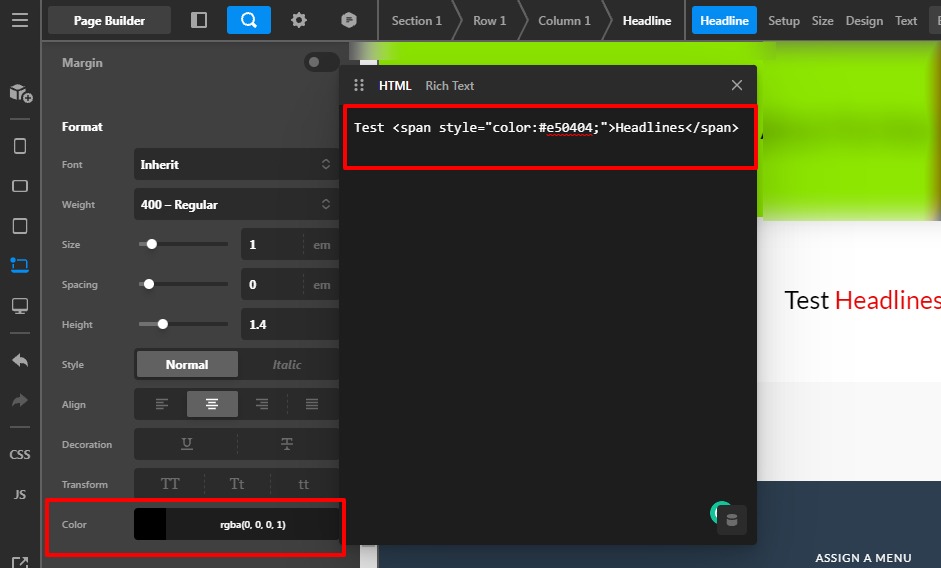This screenshot has width=941, height=568.
Task: Set style to Normal
Action: tap(187, 364)
